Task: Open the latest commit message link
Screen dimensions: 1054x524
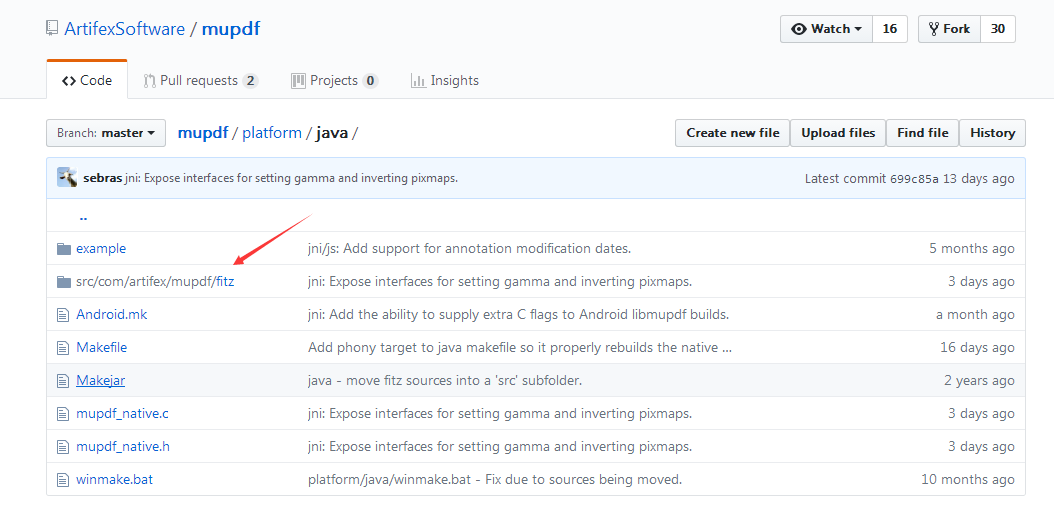Action: pyautogui.click(x=291, y=179)
